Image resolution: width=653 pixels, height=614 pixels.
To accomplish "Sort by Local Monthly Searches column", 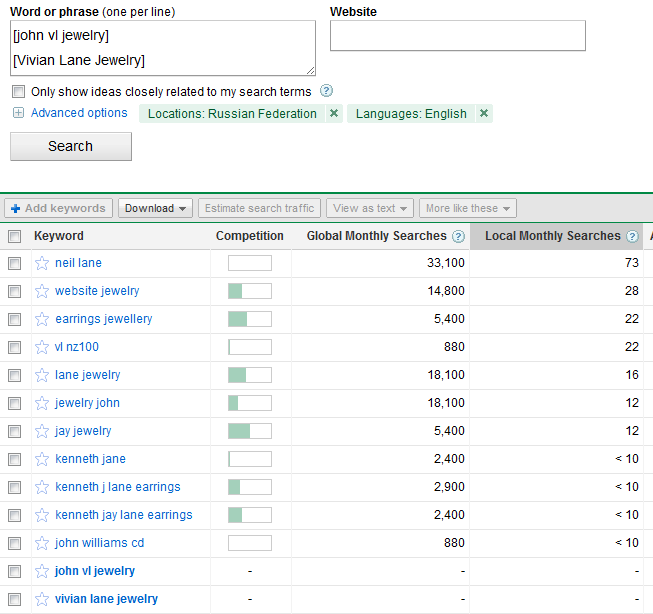I will 552,236.
